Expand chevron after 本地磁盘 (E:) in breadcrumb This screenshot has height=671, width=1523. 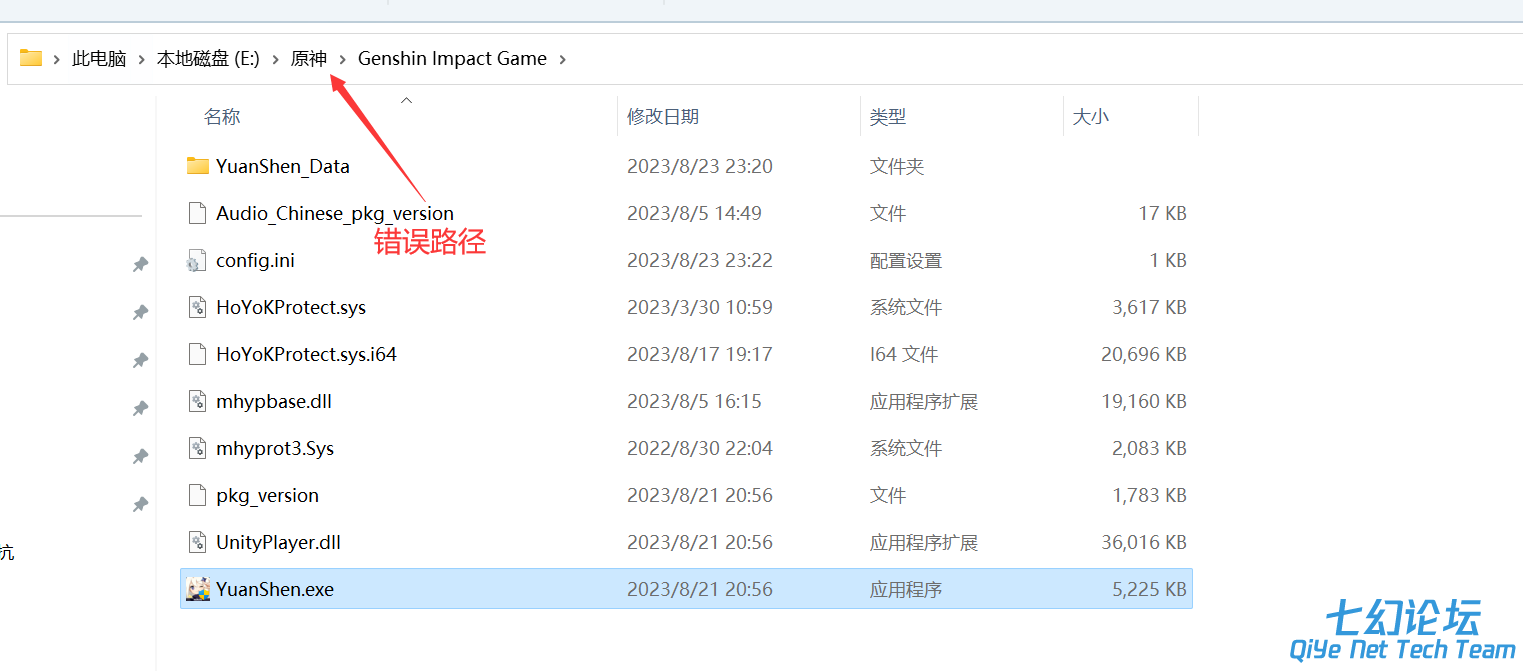pyautogui.click(x=275, y=59)
